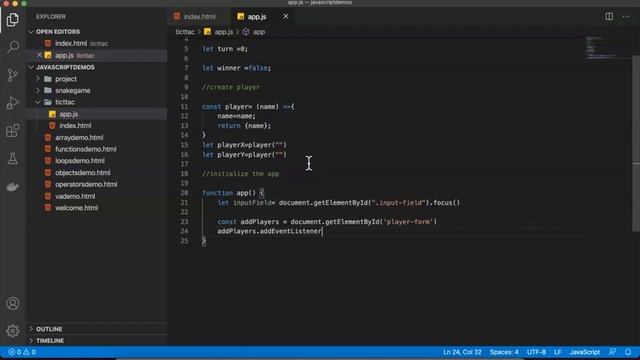The image size is (640, 360).
Task: Click the EXPLORER panel title
Action: (51, 17)
